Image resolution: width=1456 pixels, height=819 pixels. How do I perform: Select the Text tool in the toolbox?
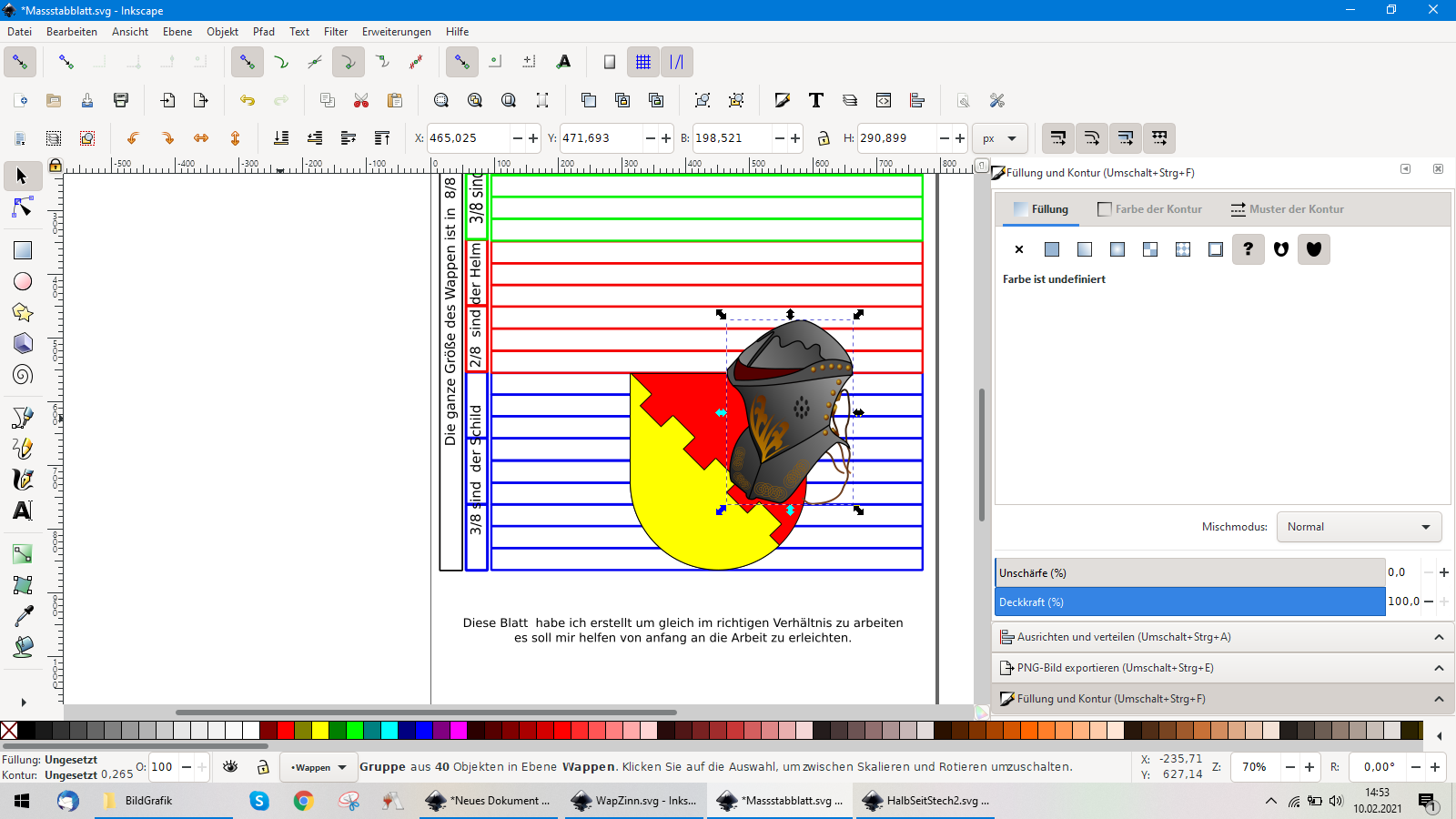point(23,511)
